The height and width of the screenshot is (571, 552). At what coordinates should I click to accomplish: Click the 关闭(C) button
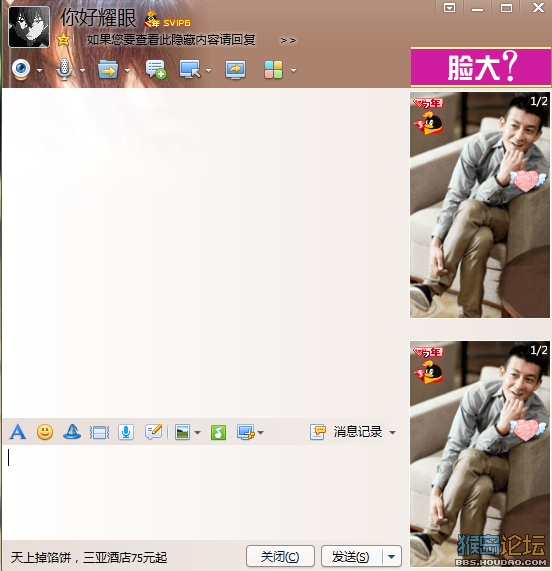click(x=280, y=556)
